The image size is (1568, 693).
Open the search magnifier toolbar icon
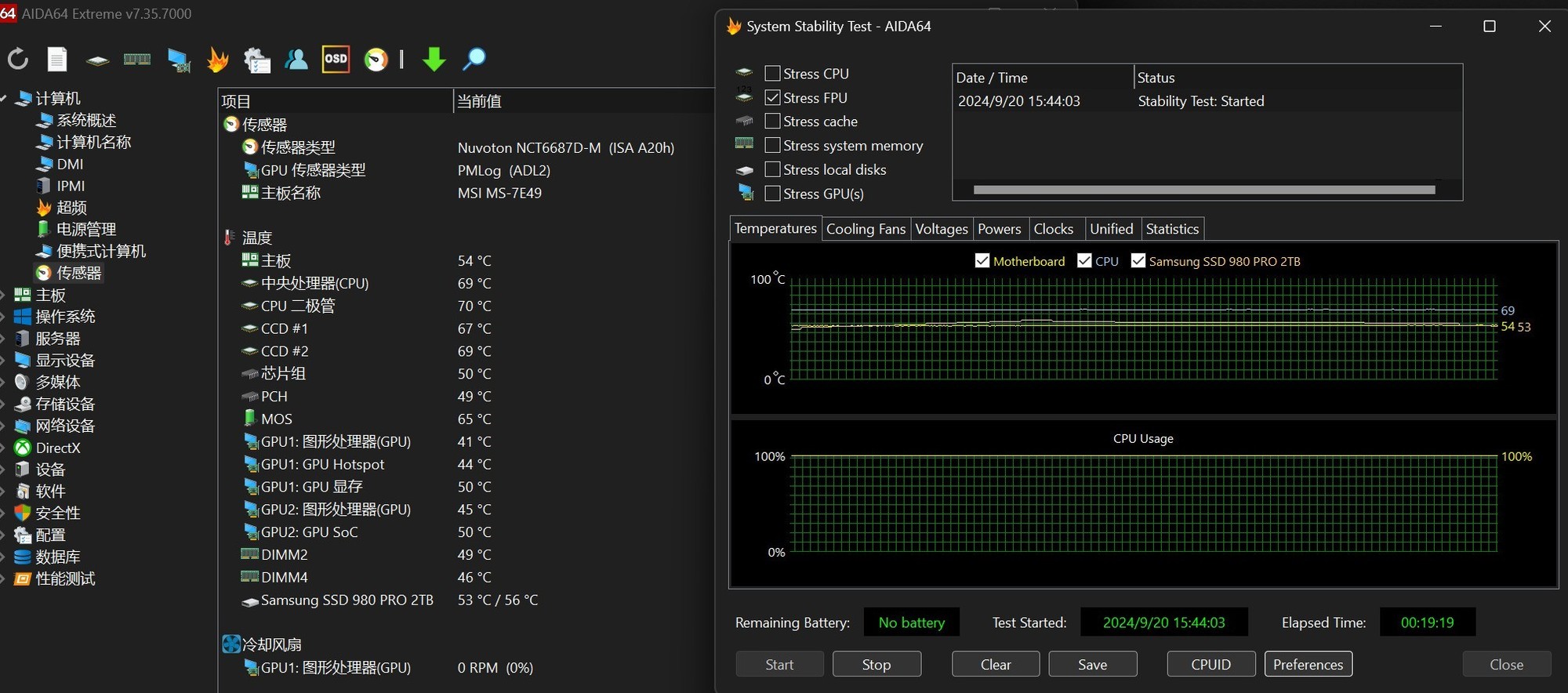tap(474, 59)
